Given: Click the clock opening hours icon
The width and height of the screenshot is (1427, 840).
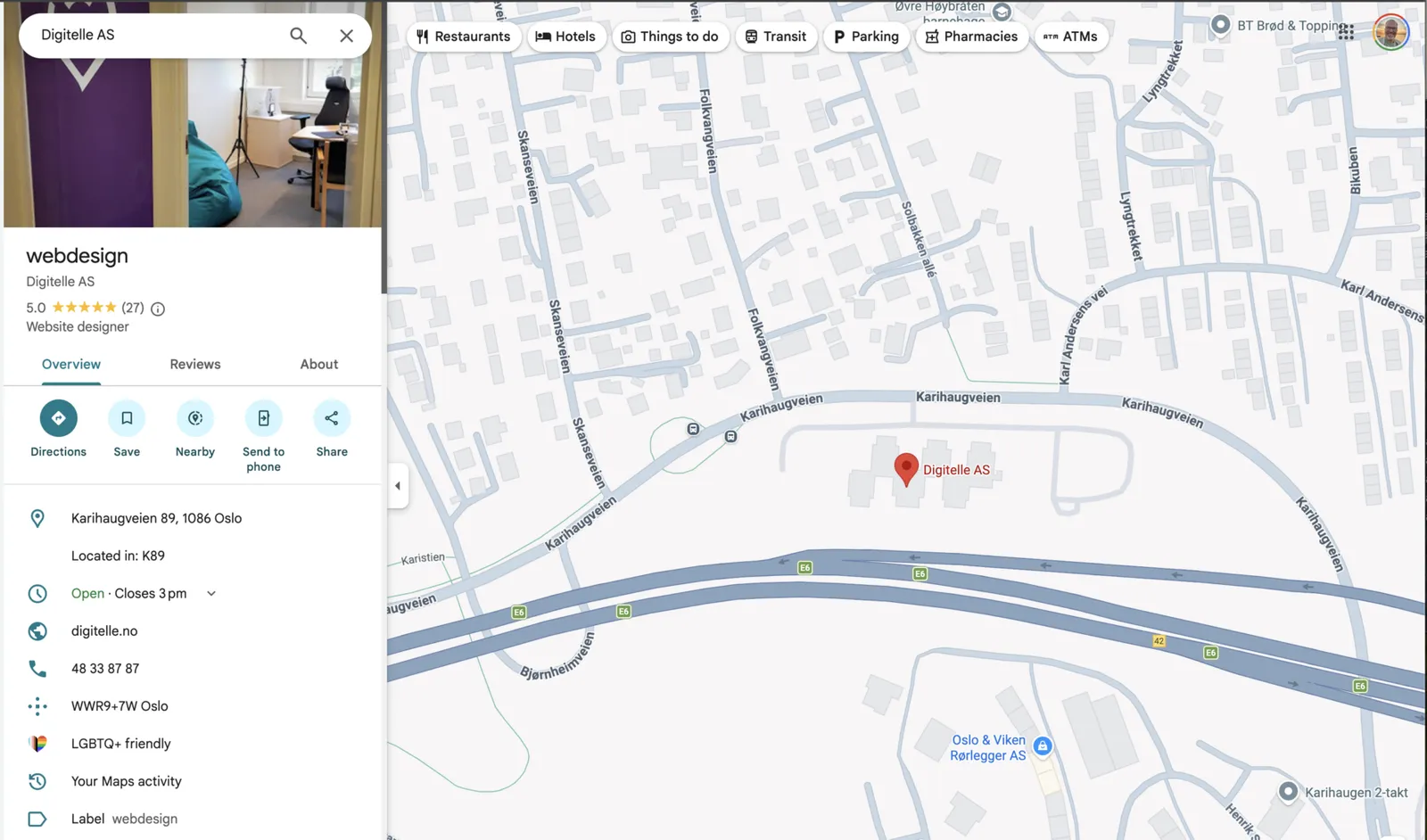Looking at the screenshot, I should click(37, 593).
